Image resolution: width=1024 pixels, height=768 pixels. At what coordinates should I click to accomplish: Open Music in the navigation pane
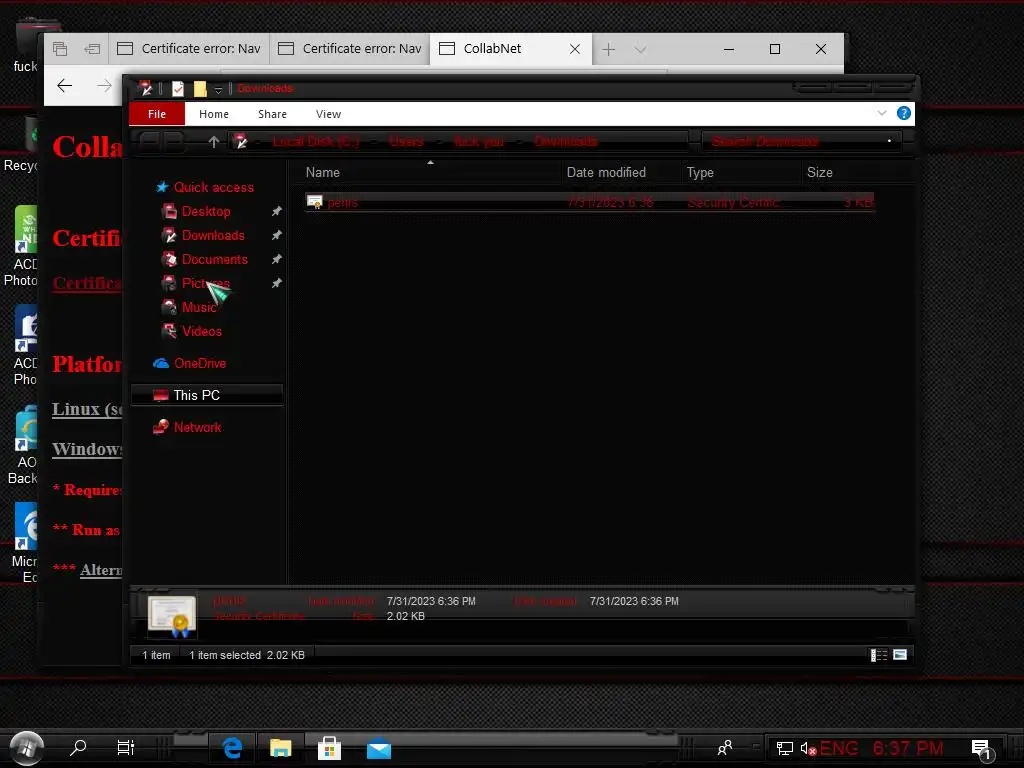coord(198,307)
